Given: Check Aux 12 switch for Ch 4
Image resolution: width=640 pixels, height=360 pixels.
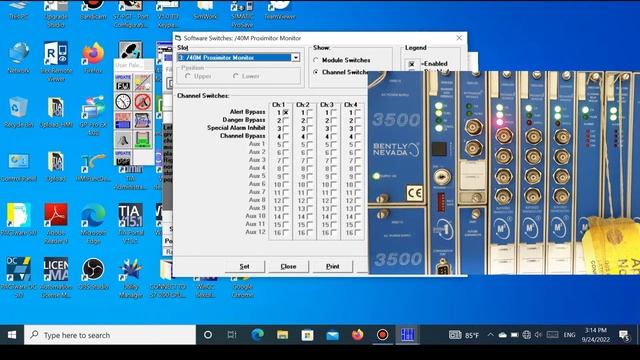Looking at the screenshot, I should (x=358, y=233).
